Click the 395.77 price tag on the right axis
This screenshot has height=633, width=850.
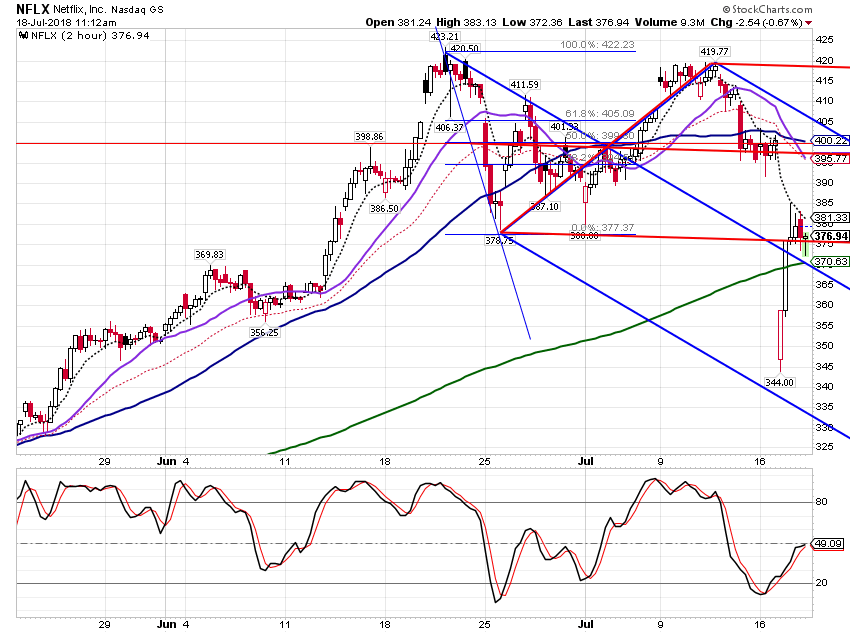pos(830,159)
